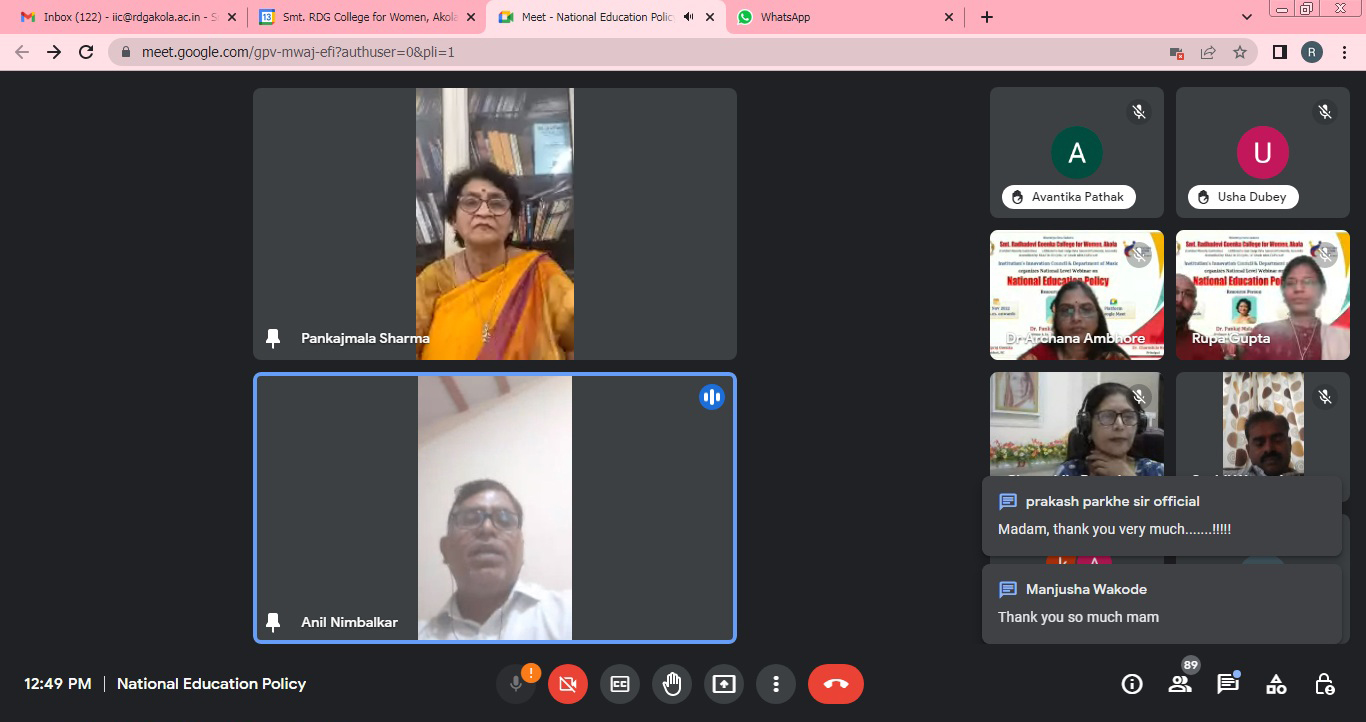The image size is (1366, 722).
Task: Open prakash parkhe sir official's chat message
Action: coord(1161,515)
